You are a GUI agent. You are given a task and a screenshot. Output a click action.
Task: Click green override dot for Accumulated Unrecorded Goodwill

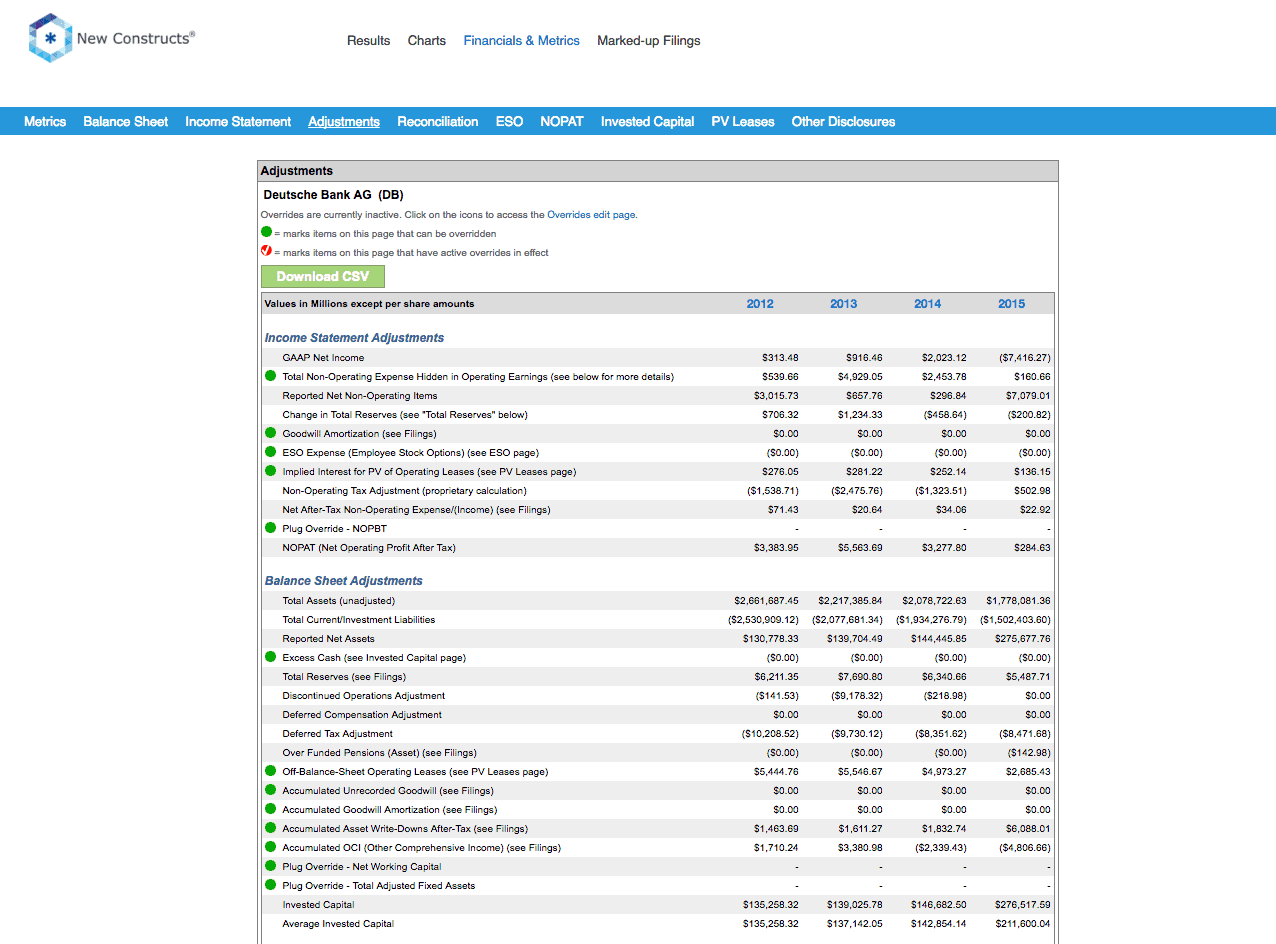[270, 790]
